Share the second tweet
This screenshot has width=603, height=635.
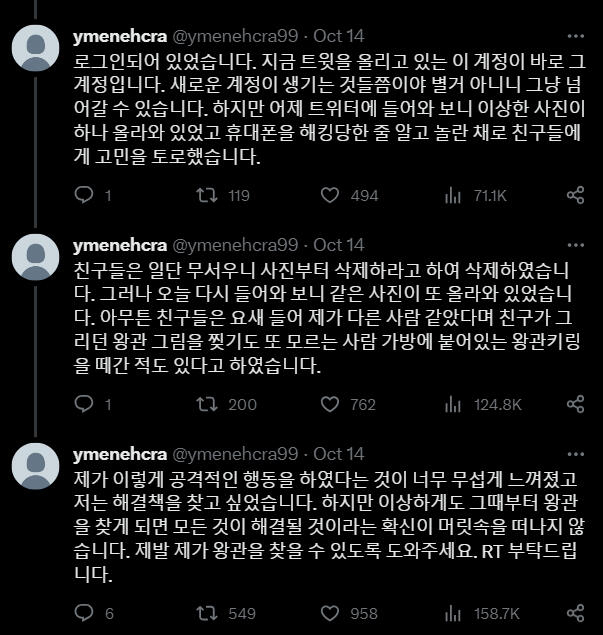[575, 404]
